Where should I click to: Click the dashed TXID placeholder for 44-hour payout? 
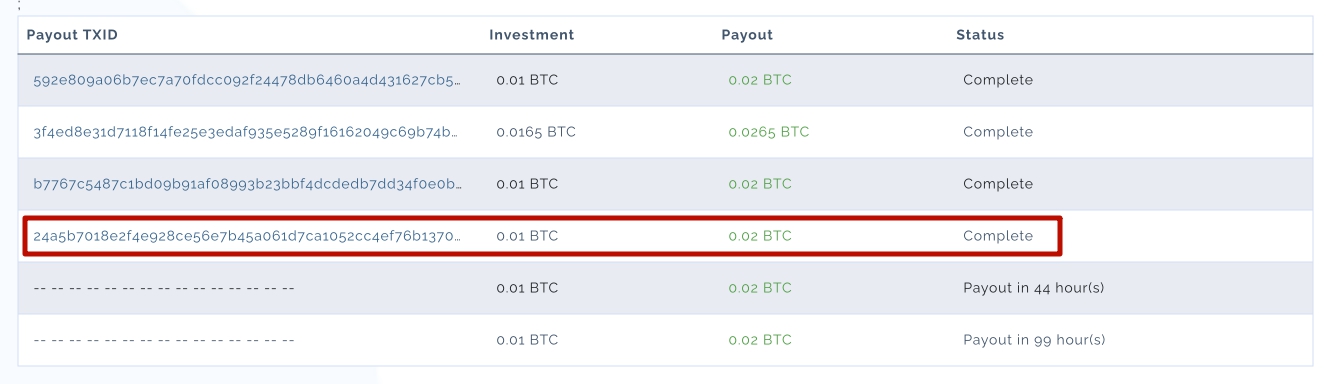[164, 288]
